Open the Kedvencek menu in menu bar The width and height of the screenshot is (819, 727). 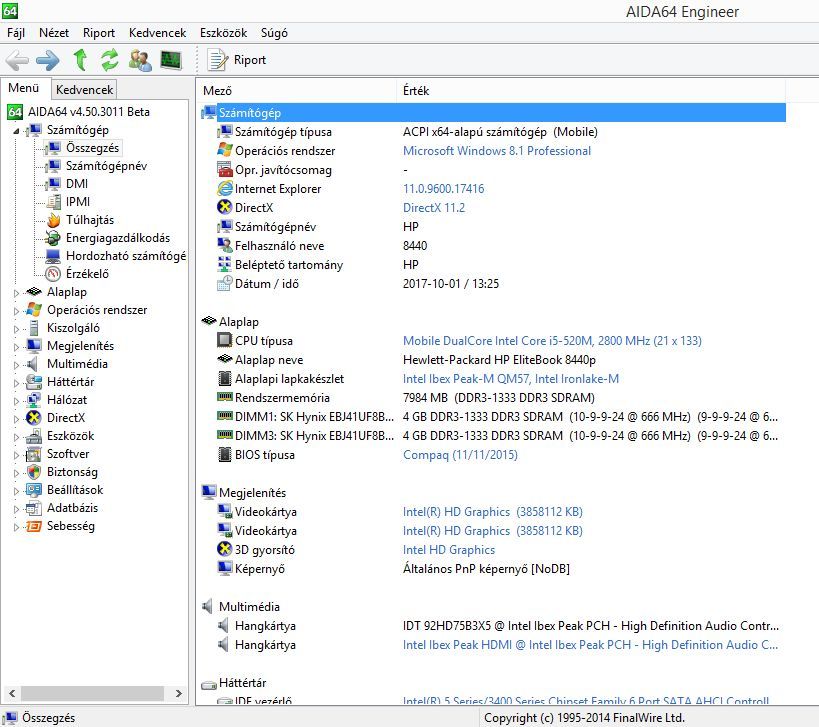click(x=157, y=33)
